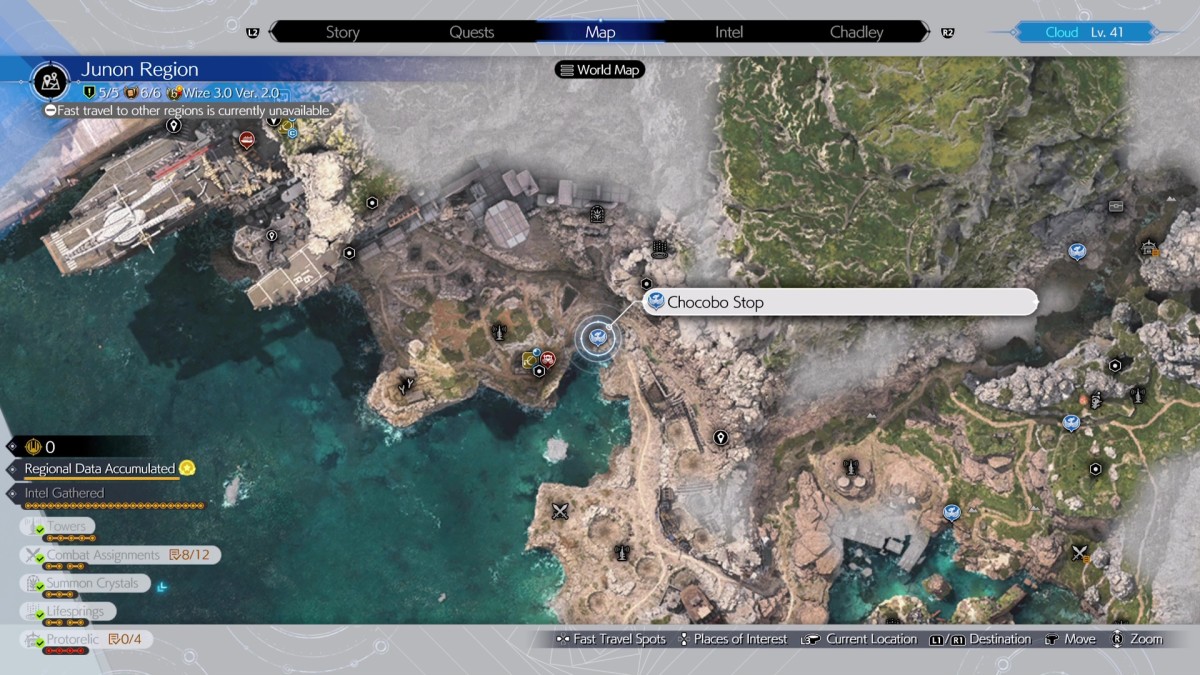The image size is (1200, 675).
Task: Select the crossed swords marker on the sandy peninsula
Action: click(560, 511)
